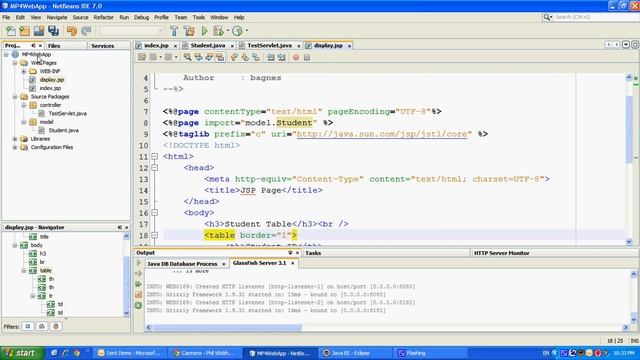Screen dimensions: 640x360
Task: Click the Next Bookmark editor icon
Action: (x=245, y=57)
